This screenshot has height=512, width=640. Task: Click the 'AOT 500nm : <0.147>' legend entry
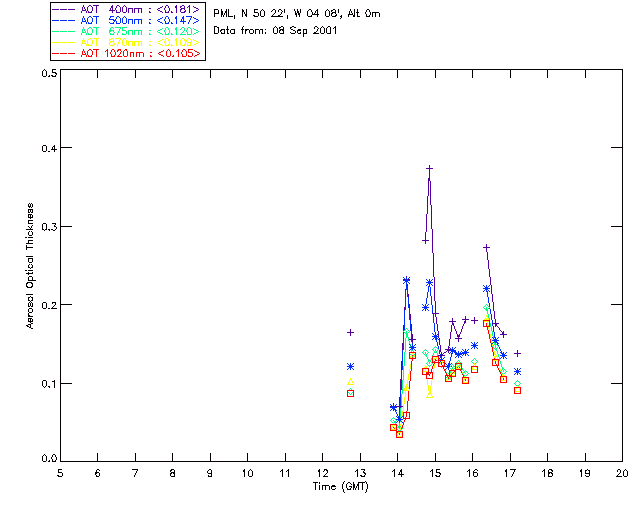coord(127,20)
